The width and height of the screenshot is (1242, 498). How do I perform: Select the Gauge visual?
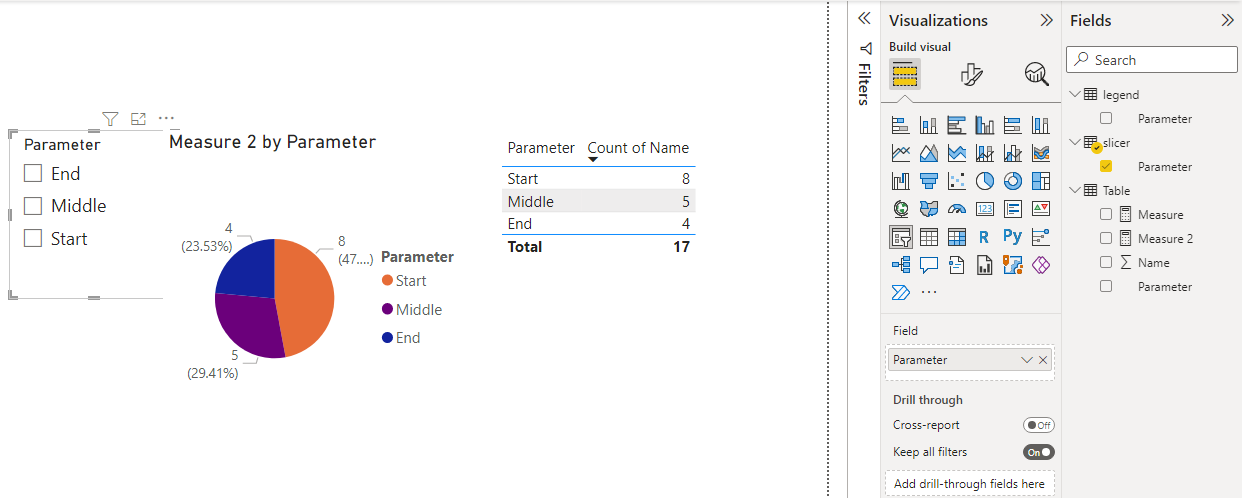pos(956,209)
